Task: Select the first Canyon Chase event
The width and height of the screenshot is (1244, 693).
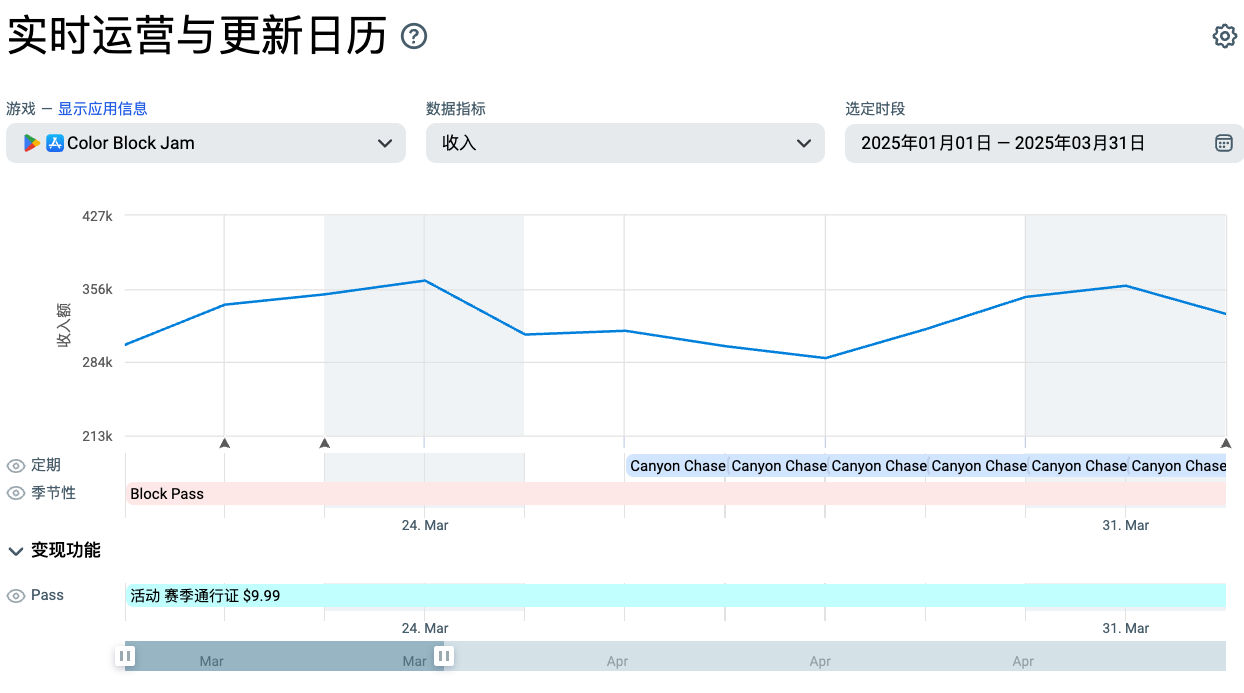Action: point(676,466)
